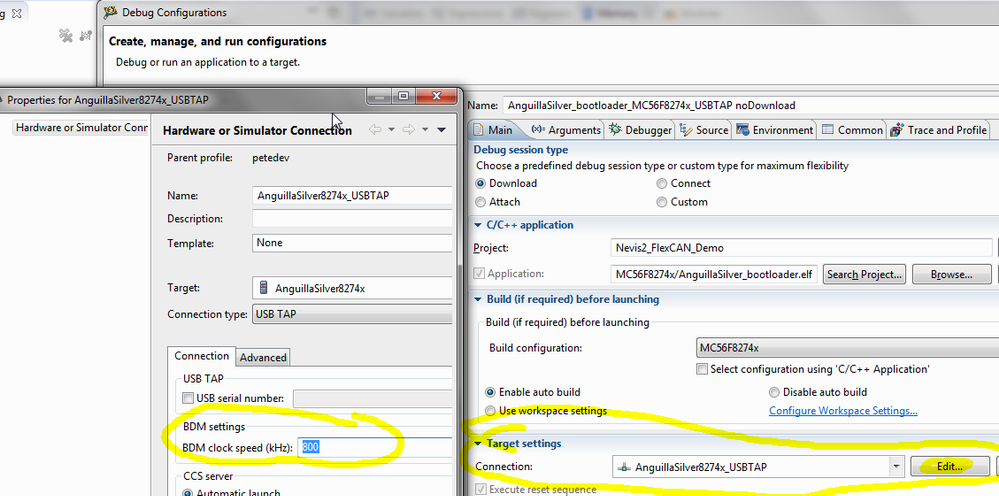Click the Environment tab icon
This screenshot has height=496, width=999.
[x=742, y=130]
